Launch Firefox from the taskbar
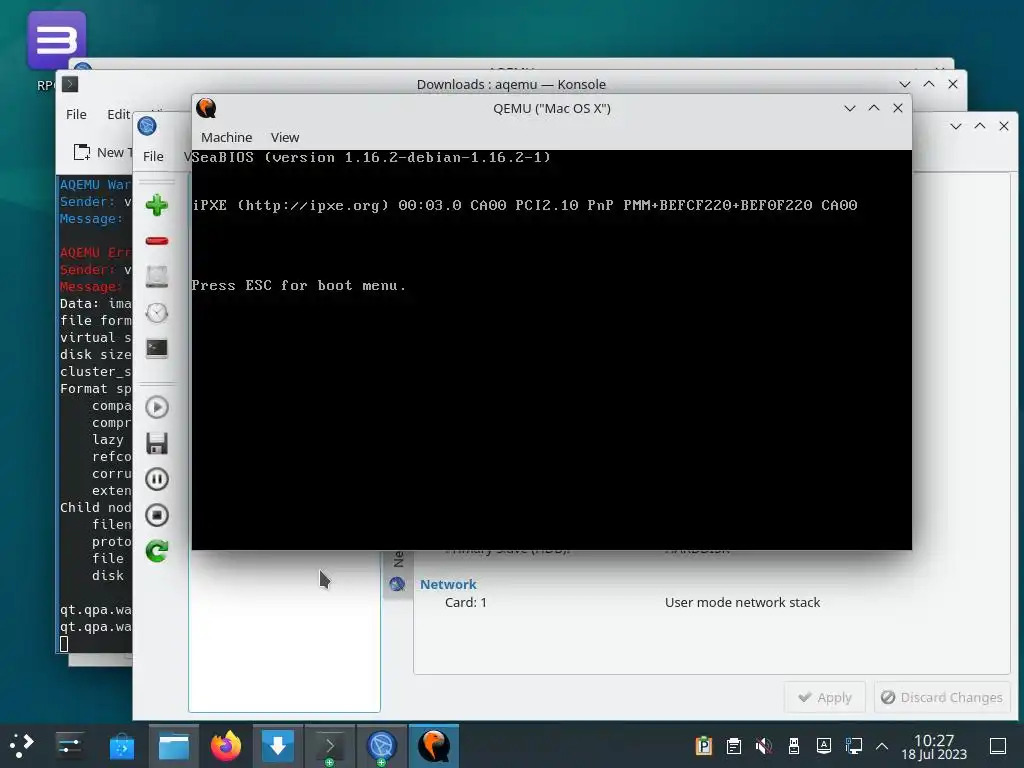The height and width of the screenshot is (768, 1024). [226, 746]
